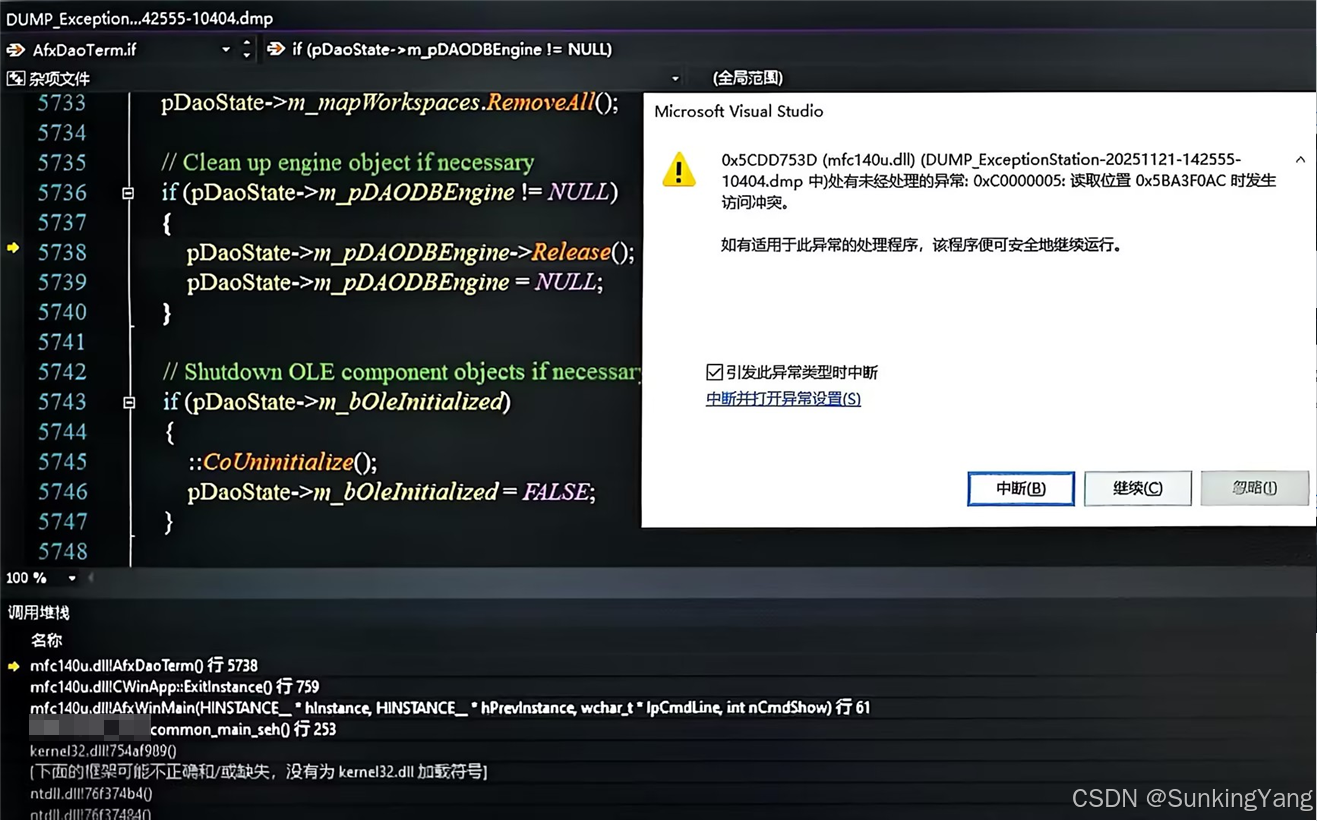This screenshot has height=821, width=1317.
Task: Follow the 中断并打开异常设置 link
Action: 783,398
